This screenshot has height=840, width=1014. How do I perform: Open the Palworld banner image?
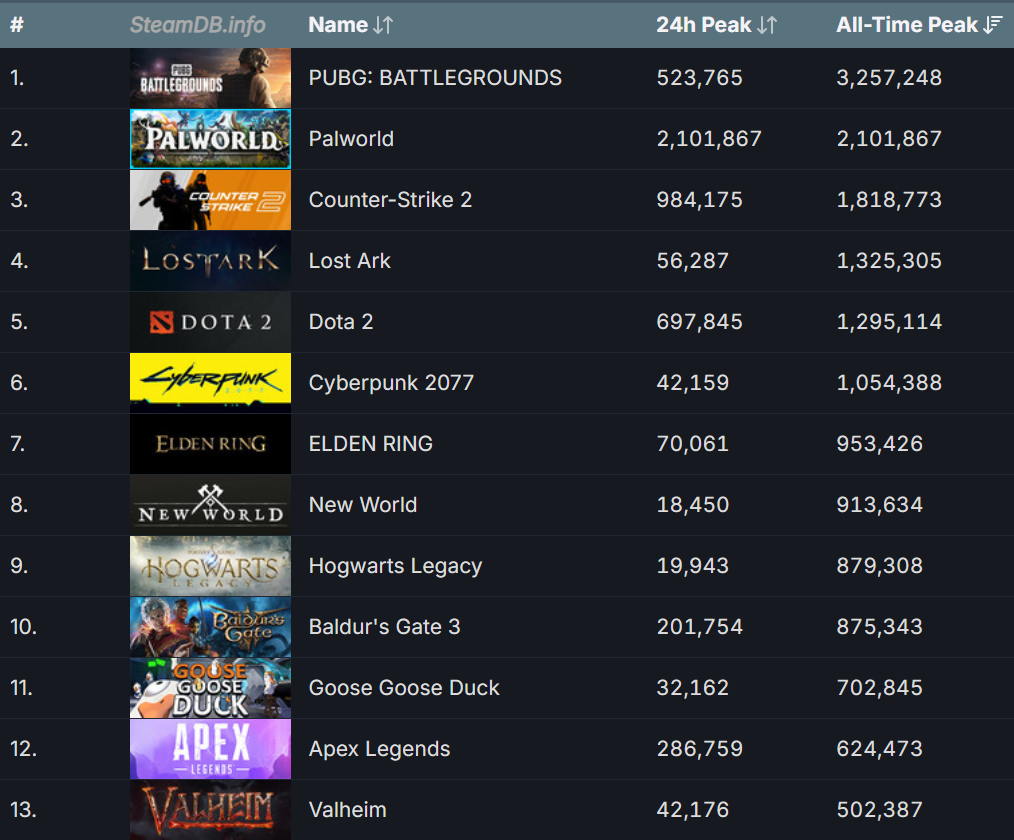tap(210, 138)
